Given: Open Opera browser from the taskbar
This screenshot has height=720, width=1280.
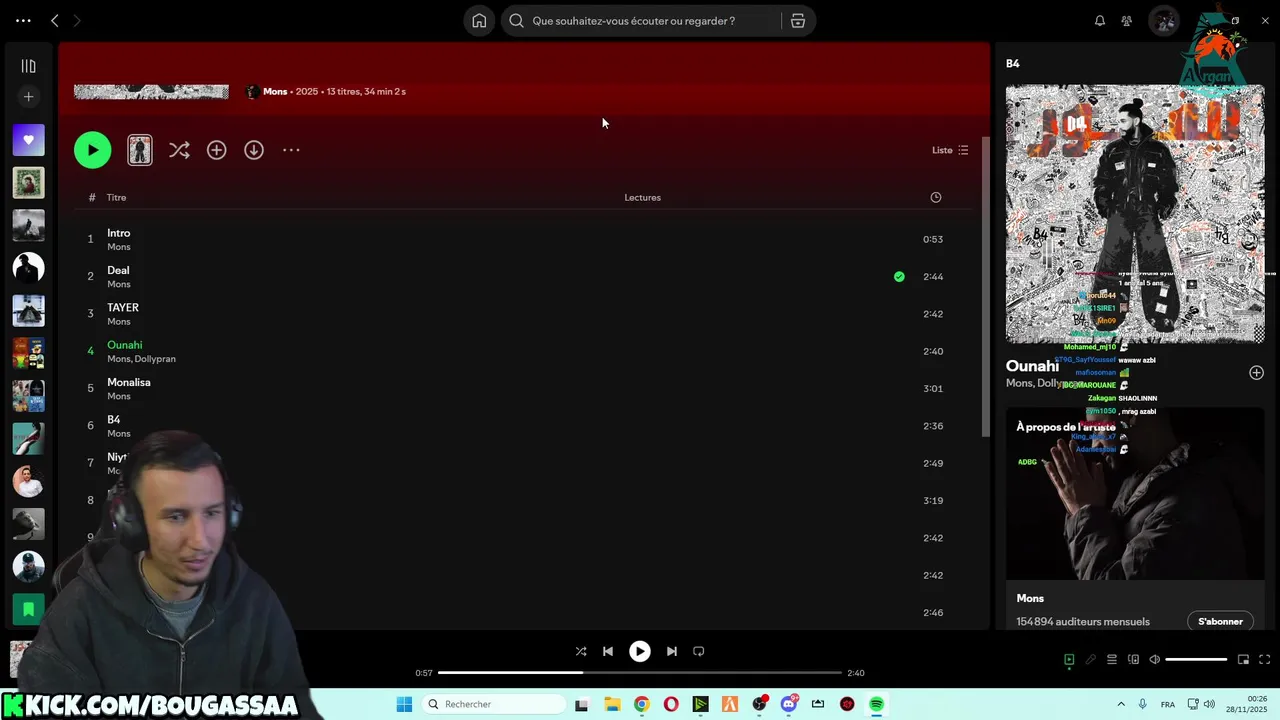Looking at the screenshot, I should pyautogui.click(x=671, y=704).
